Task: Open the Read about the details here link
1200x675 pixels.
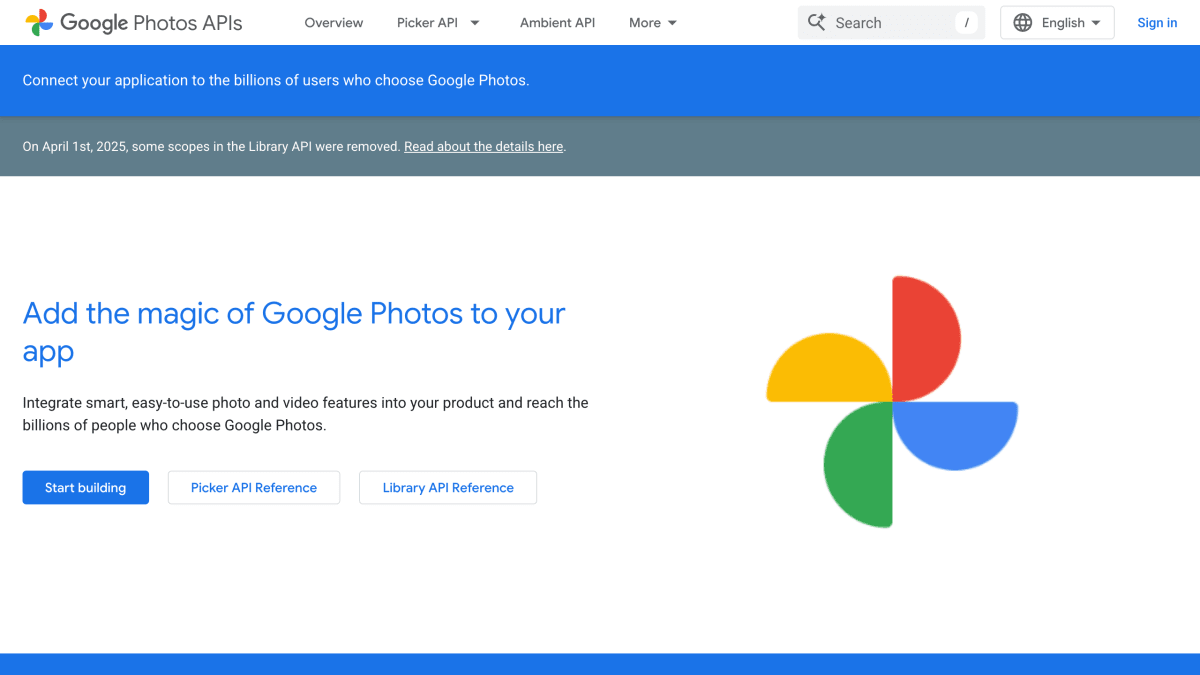Action: click(x=484, y=146)
